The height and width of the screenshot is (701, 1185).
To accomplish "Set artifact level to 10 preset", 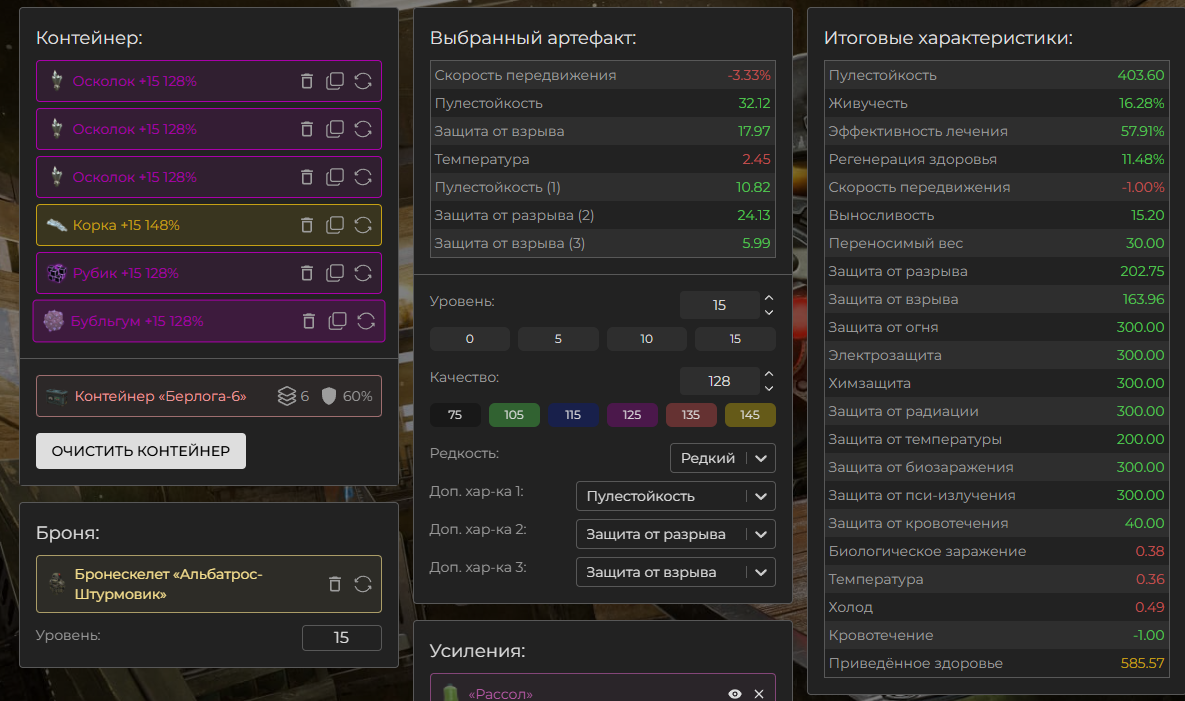I will click(646, 339).
